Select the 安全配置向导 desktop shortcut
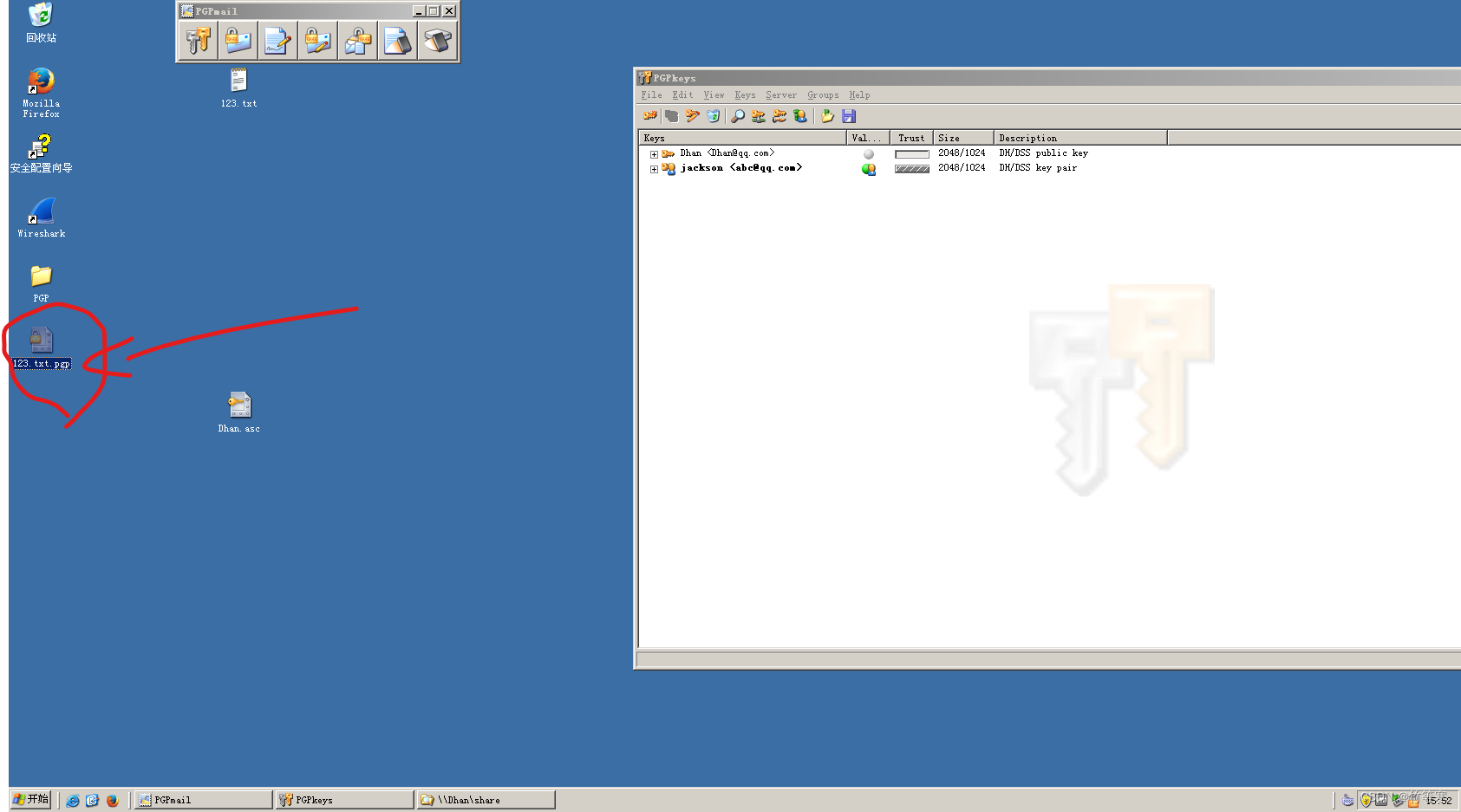This screenshot has height=812, width=1461. (x=41, y=154)
